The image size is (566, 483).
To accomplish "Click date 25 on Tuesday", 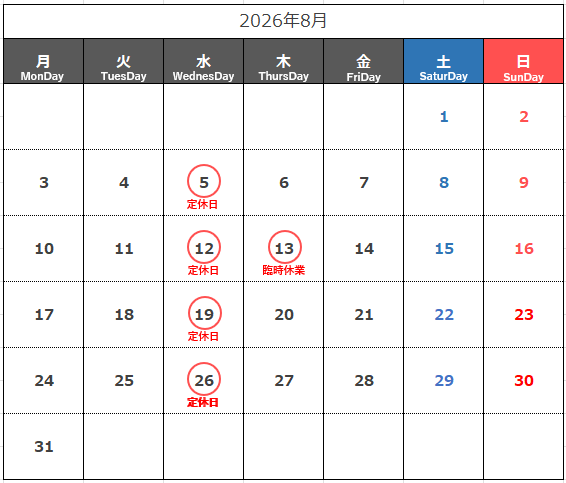I will pos(124,381).
